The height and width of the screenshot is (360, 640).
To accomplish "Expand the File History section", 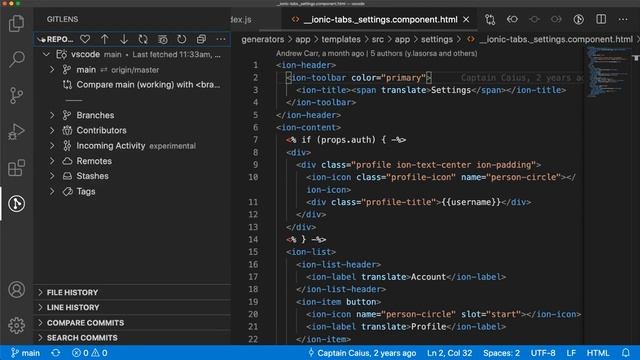I will click(x=133, y=292).
